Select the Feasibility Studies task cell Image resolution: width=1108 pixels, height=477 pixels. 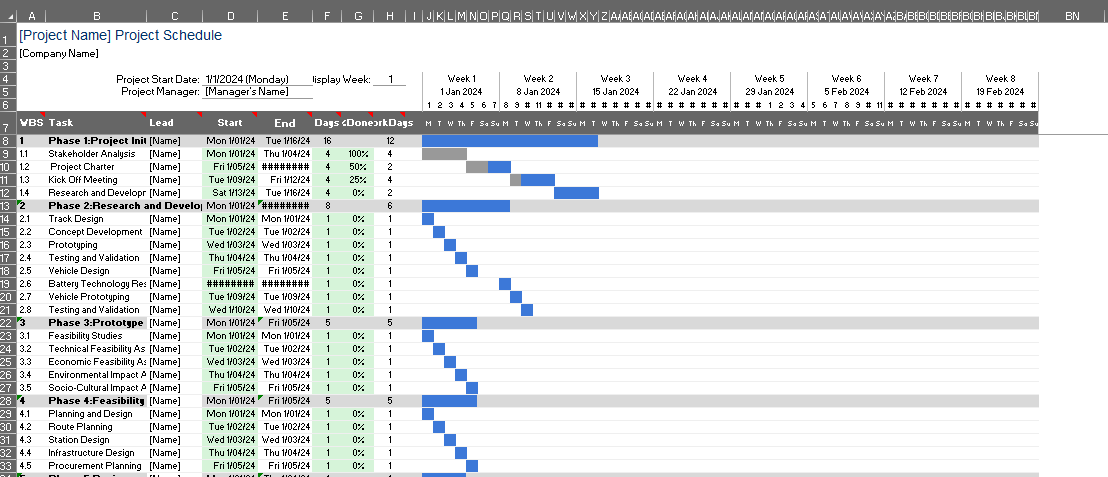coord(96,336)
